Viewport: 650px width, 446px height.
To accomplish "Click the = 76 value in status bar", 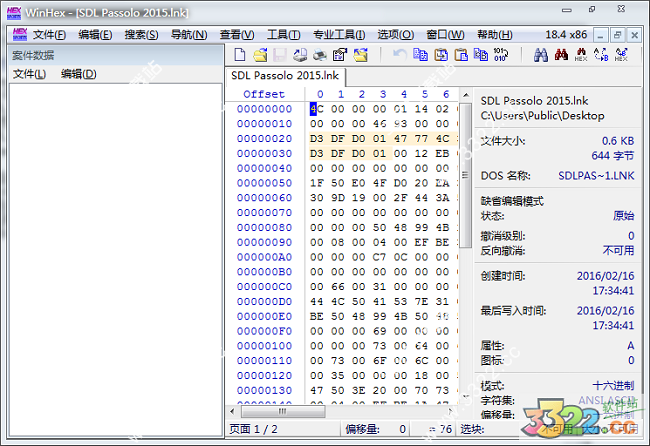I will point(440,429).
